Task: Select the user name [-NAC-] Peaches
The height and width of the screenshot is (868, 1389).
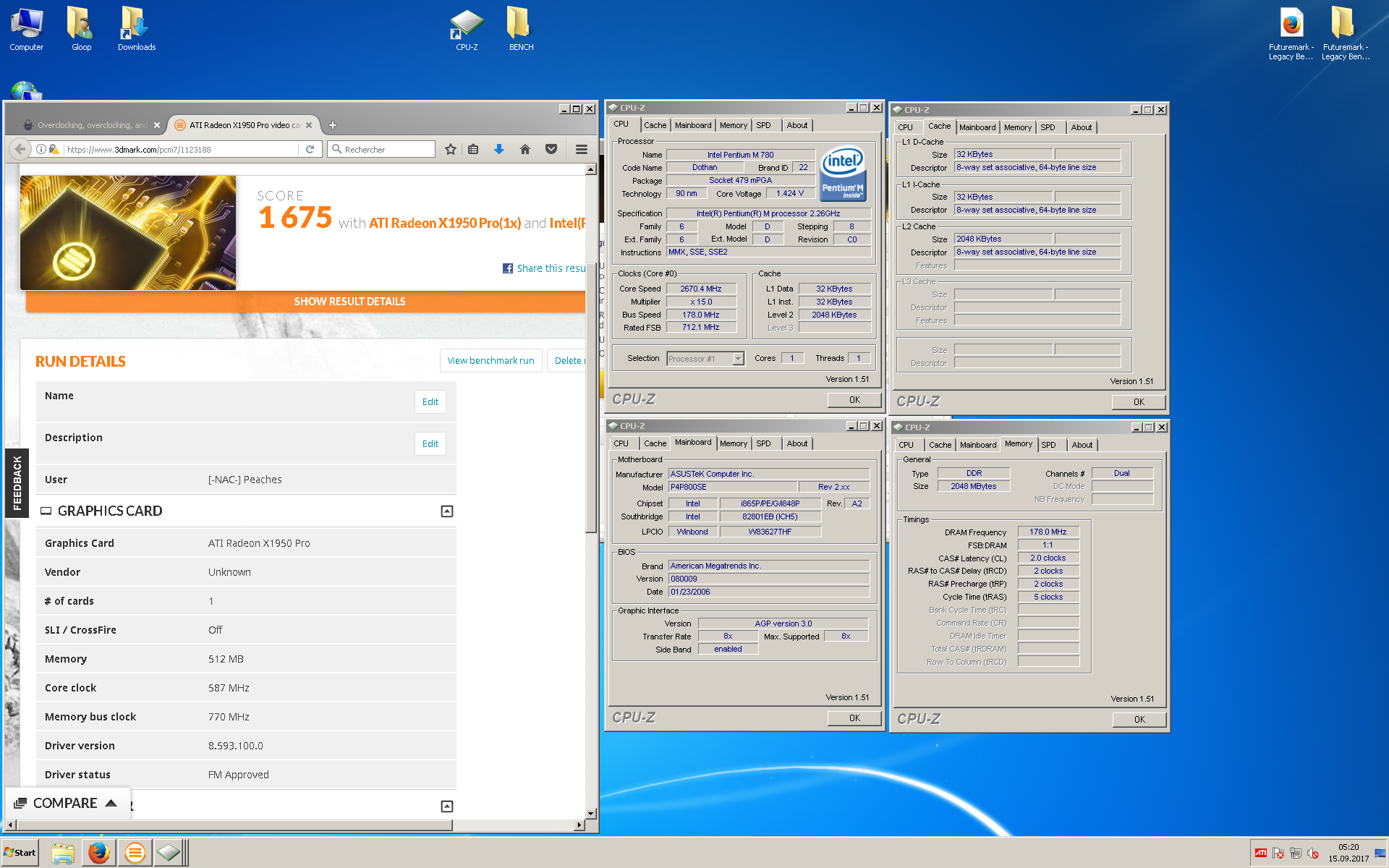Action: tap(245, 480)
